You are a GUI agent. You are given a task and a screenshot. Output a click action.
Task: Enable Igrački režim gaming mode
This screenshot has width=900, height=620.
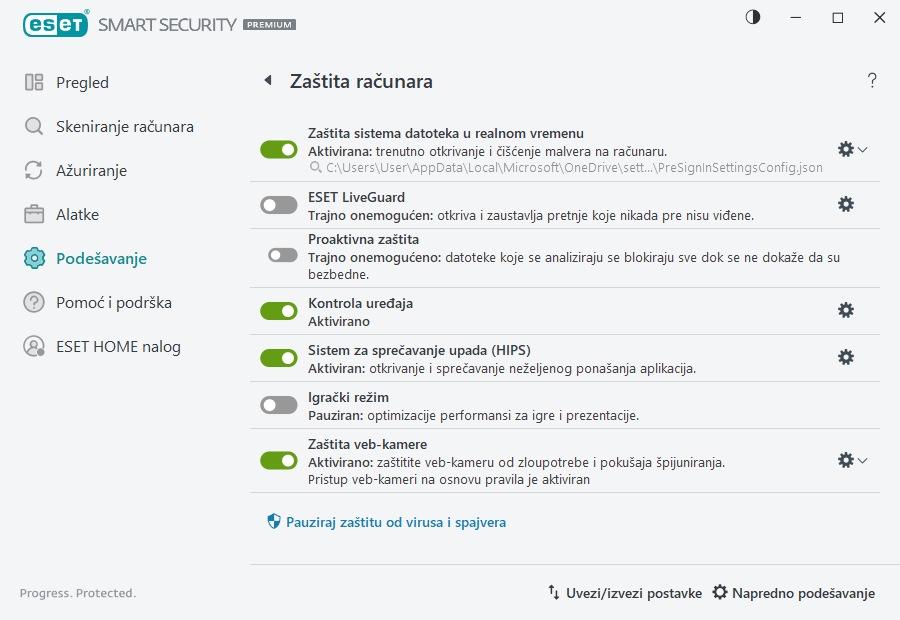click(278, 405)
